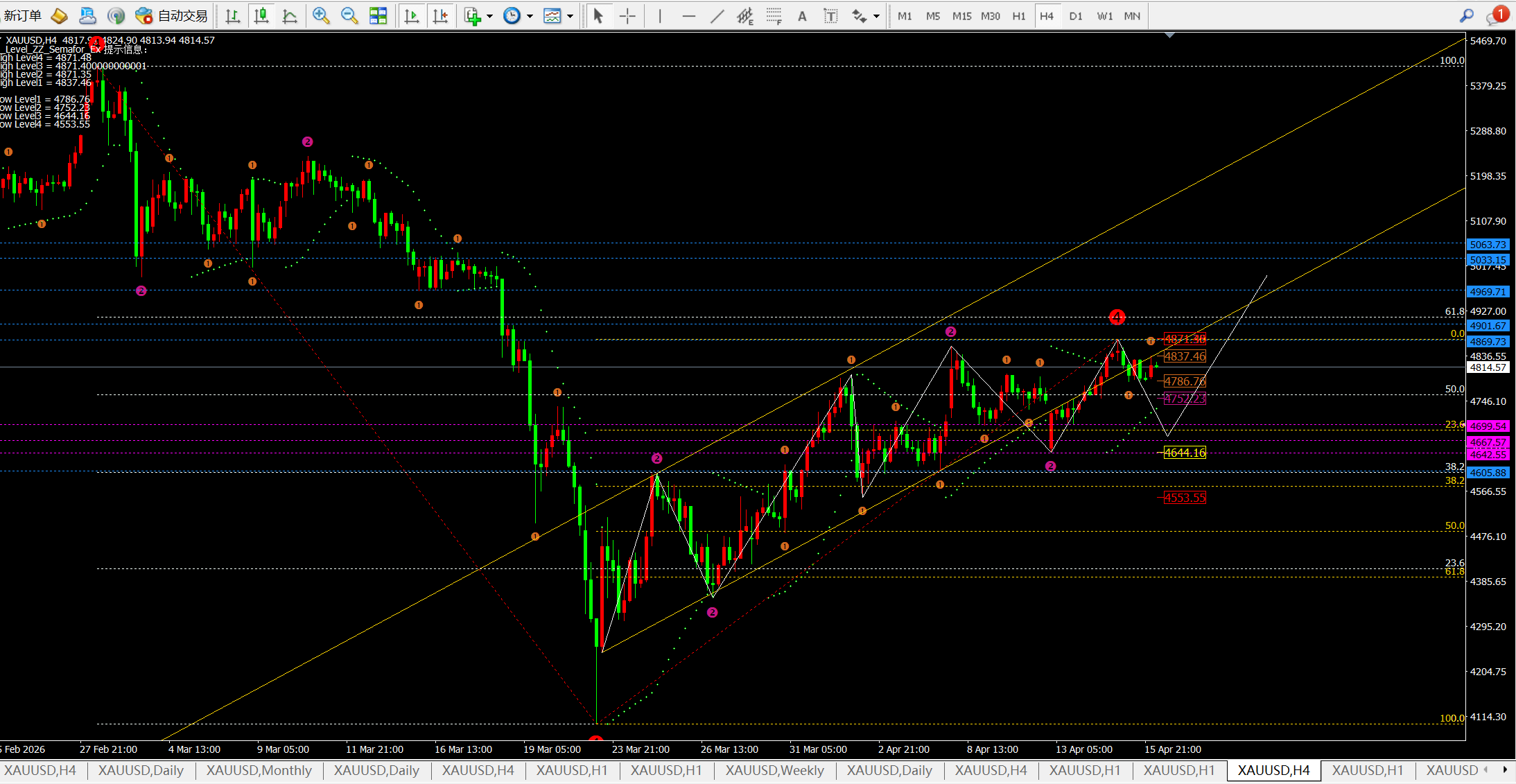Toggle the chart shift button
1516x784 pixels.
tap(440, 16)
